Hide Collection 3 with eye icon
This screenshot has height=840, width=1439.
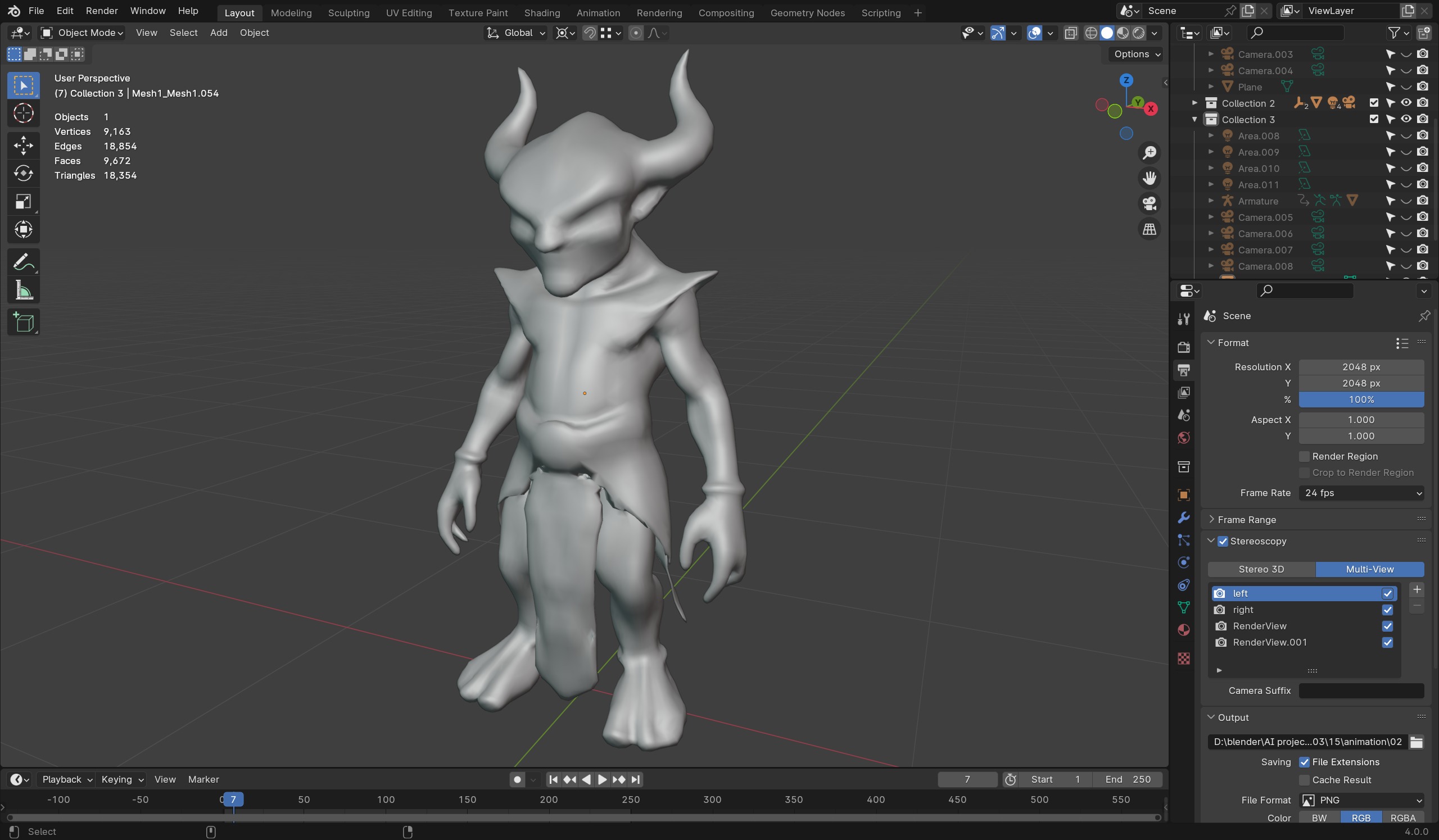click(x=1406, y=119)
